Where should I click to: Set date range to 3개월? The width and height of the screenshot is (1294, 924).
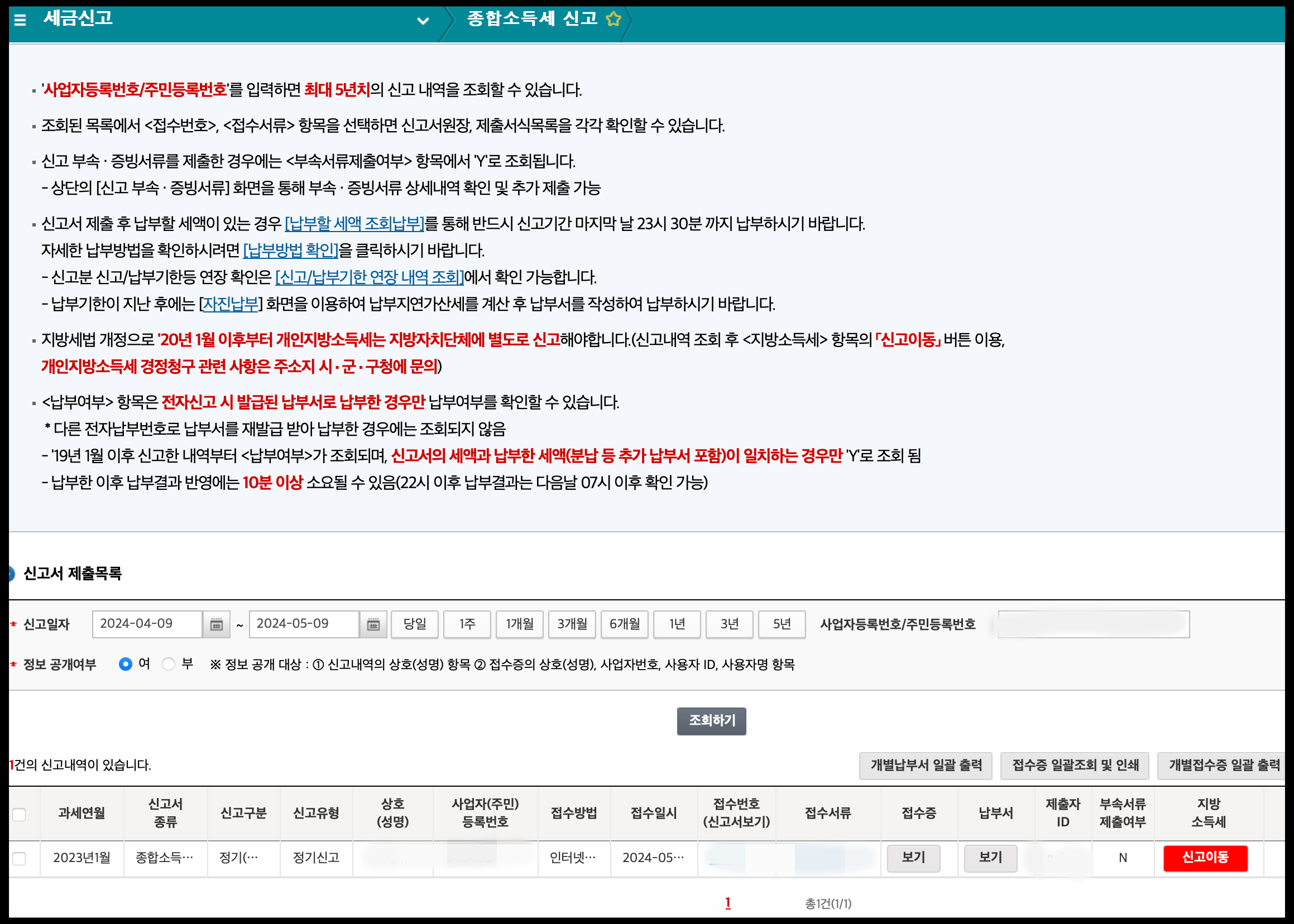coord(572,624)
